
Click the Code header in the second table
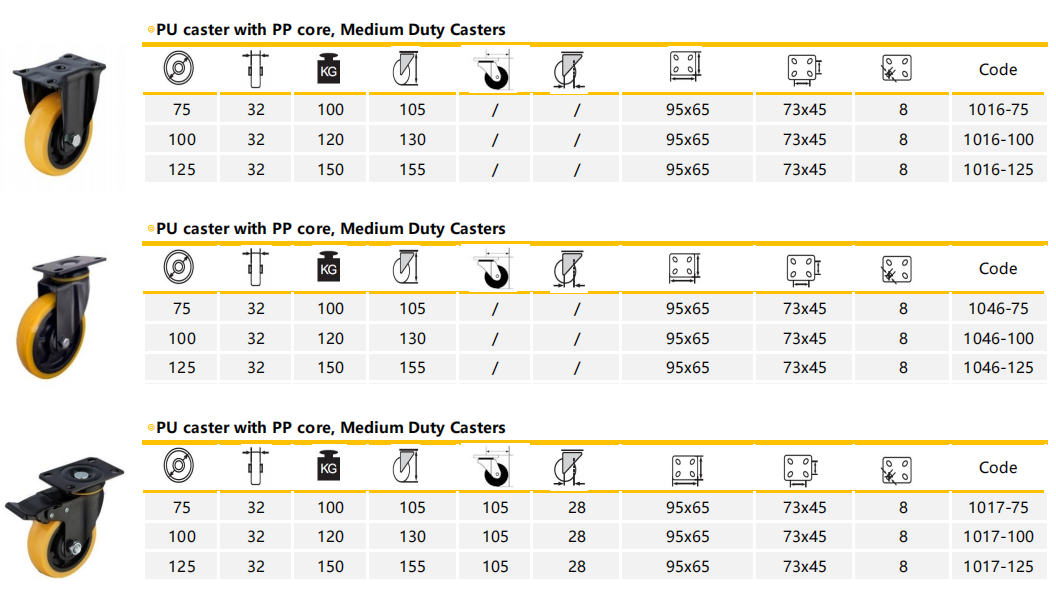point(998,268)
